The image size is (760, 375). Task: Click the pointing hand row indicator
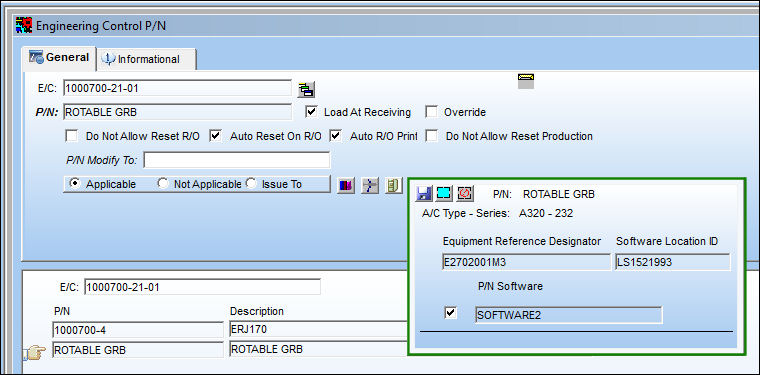point(35,352)
